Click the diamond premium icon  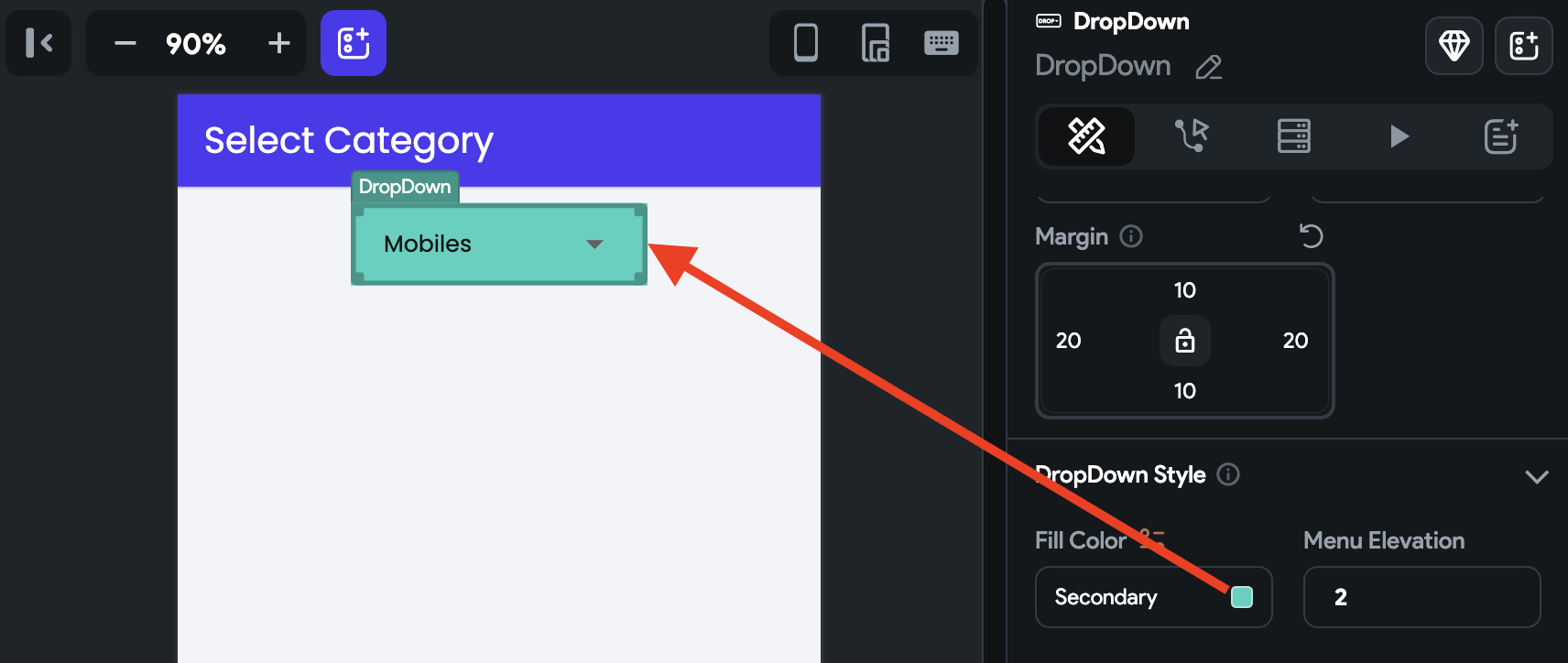click(1454, 45)
